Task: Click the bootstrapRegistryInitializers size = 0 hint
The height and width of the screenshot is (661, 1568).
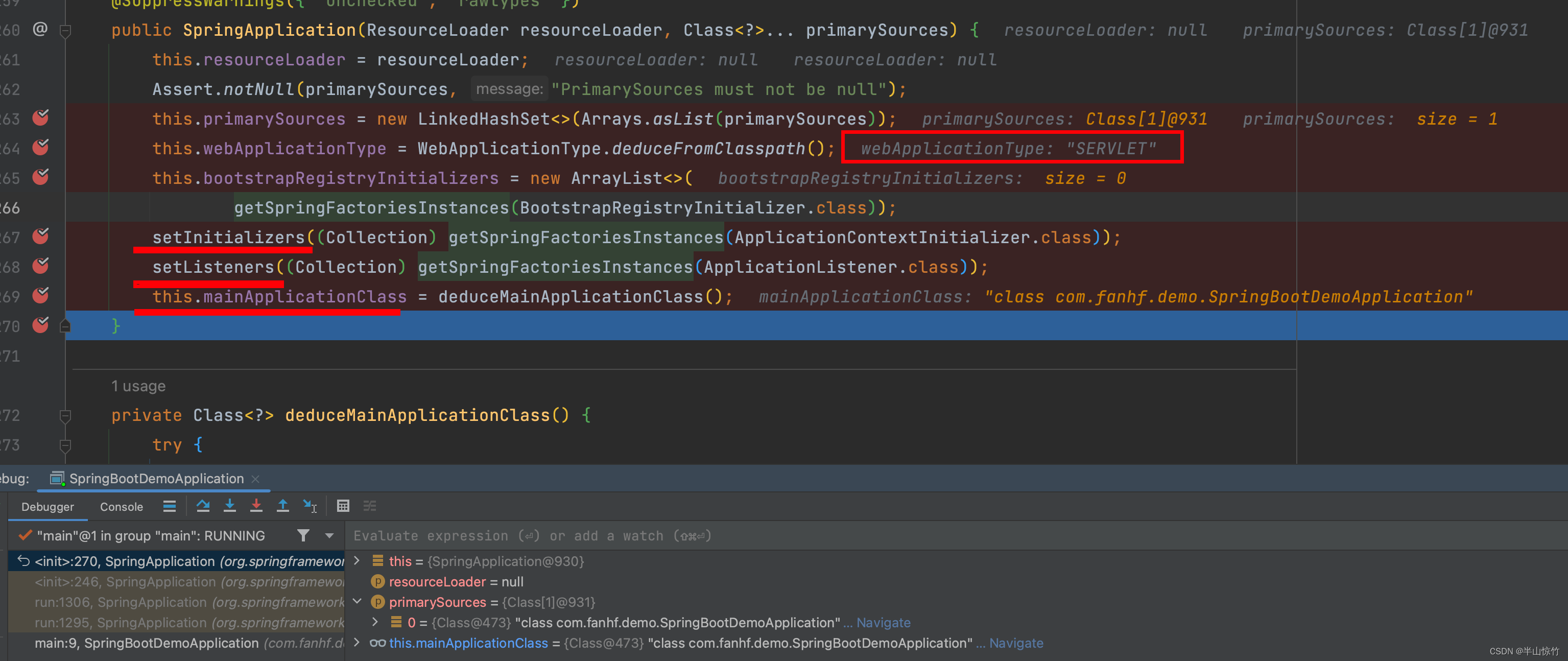Action: point(921,178)
